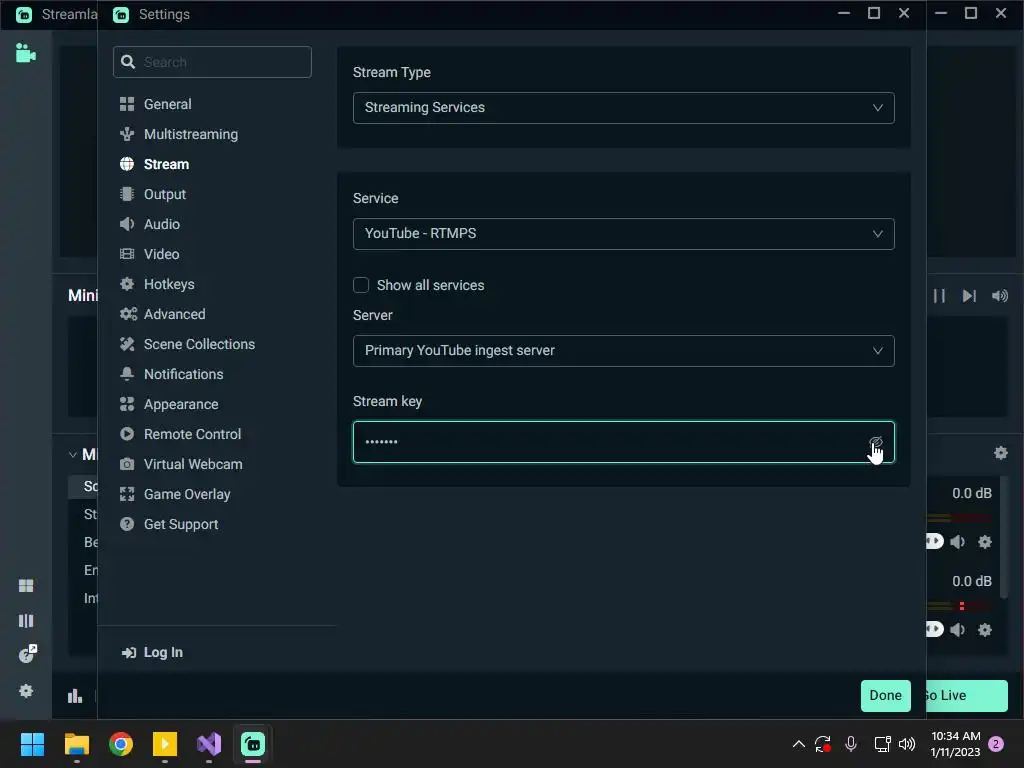Show hidden system tray icons
The height and width of the screenshot is (768, 1024).
click(798, 744)
